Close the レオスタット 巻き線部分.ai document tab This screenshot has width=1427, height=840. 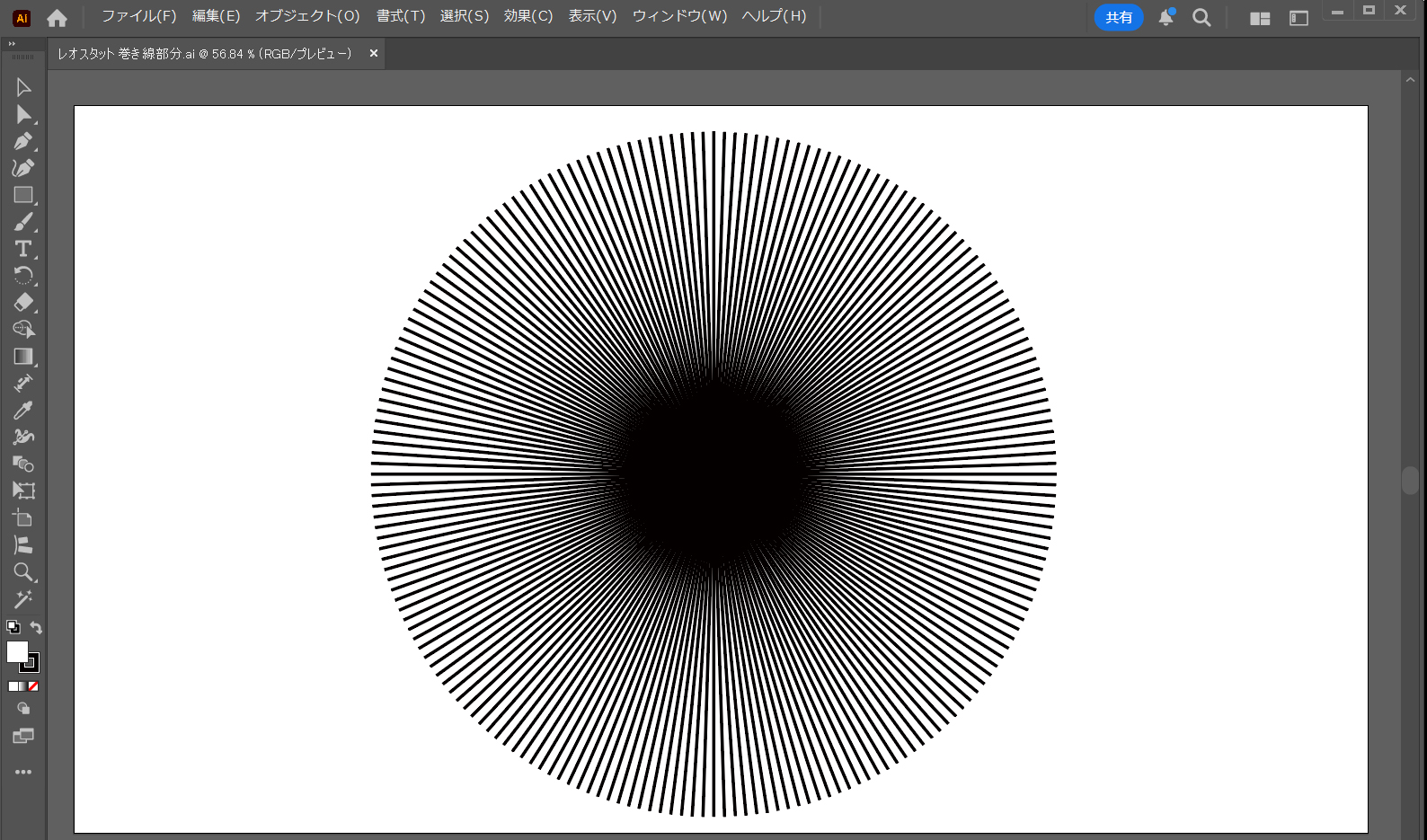point(374,53)
